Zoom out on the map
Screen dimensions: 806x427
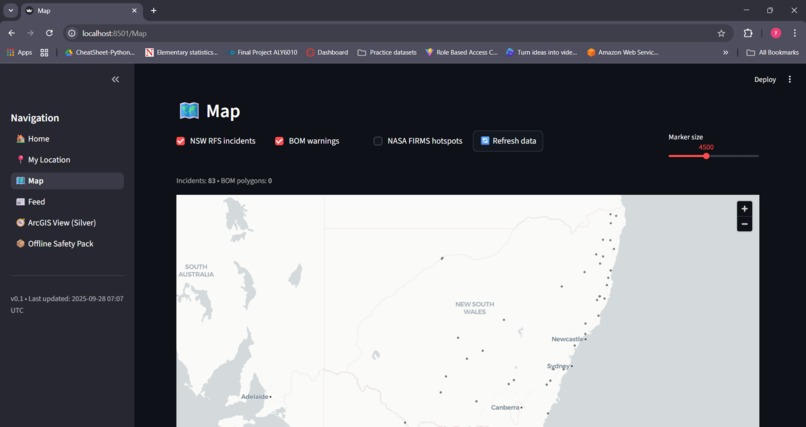(744, 224)
